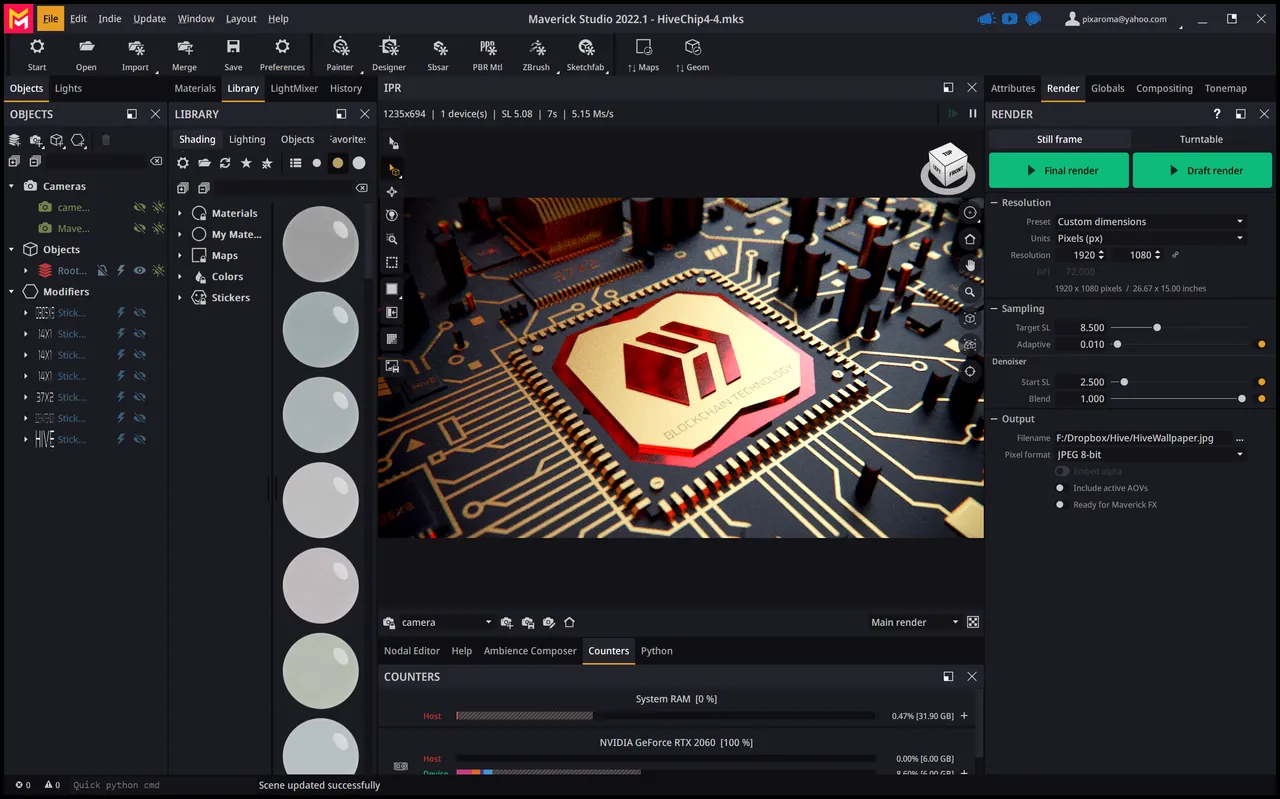Toggle the lightning icon on Root object
This screenshot has height=799, width=1280.
(x=121, y=271)
